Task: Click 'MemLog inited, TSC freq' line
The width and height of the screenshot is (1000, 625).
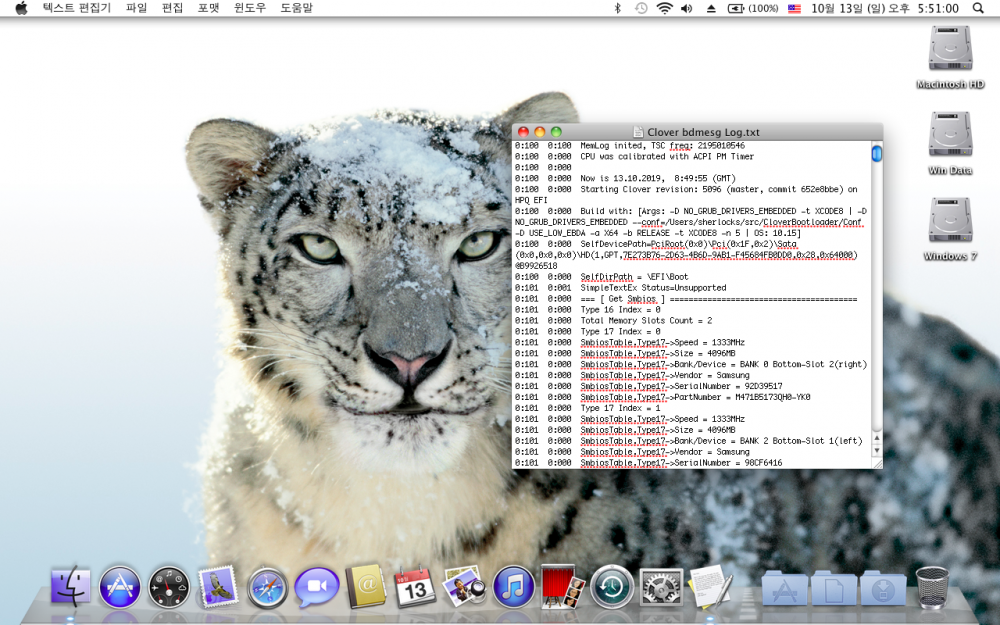Action: pos(662,145)
